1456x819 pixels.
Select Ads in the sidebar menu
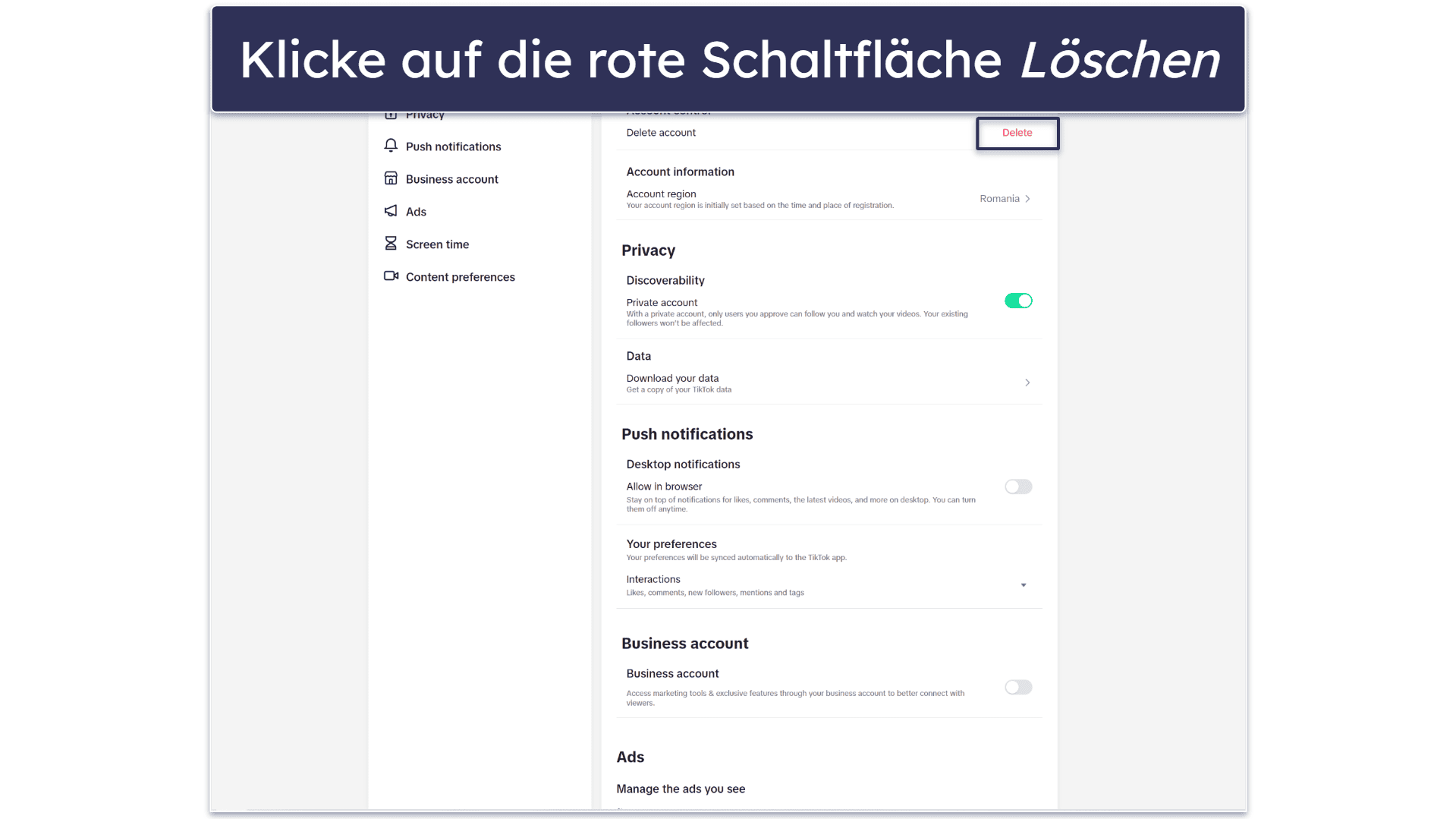pyautogui.click(x=416, y=212)
